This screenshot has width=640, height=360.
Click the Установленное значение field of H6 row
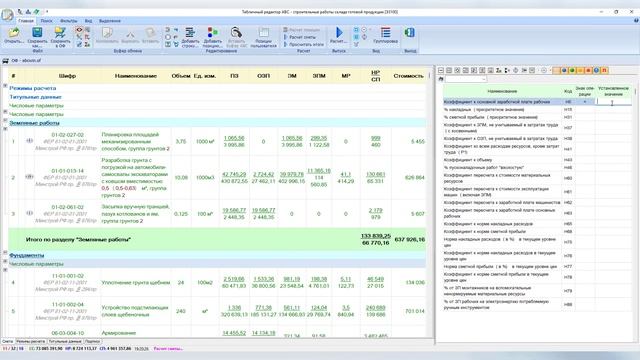pyautogui.click(x=613, y=102)
